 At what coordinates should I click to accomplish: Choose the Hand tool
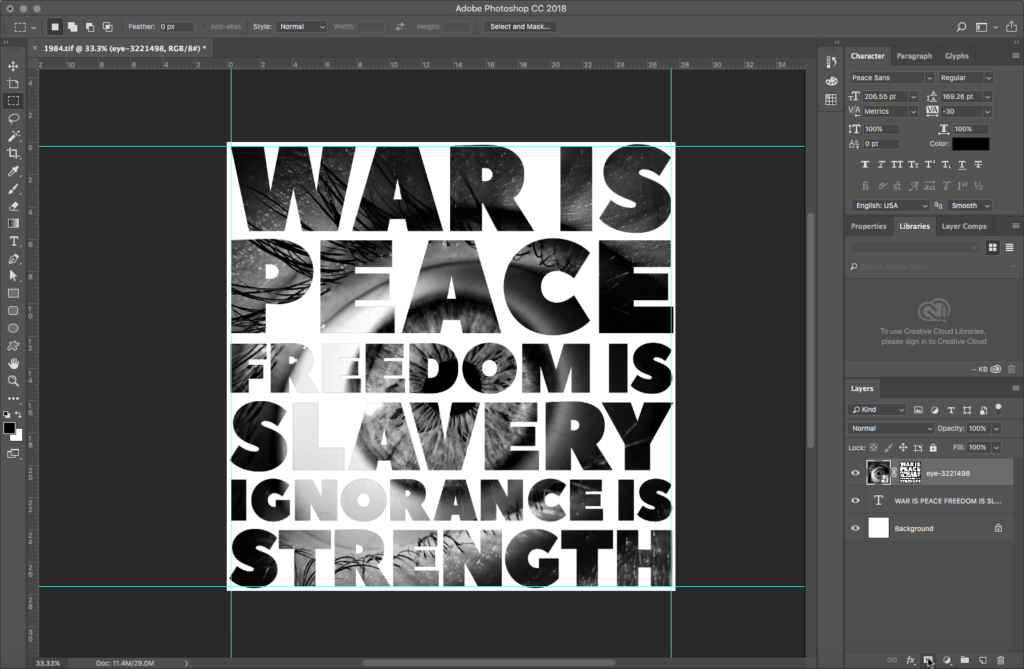coord(14,362)
